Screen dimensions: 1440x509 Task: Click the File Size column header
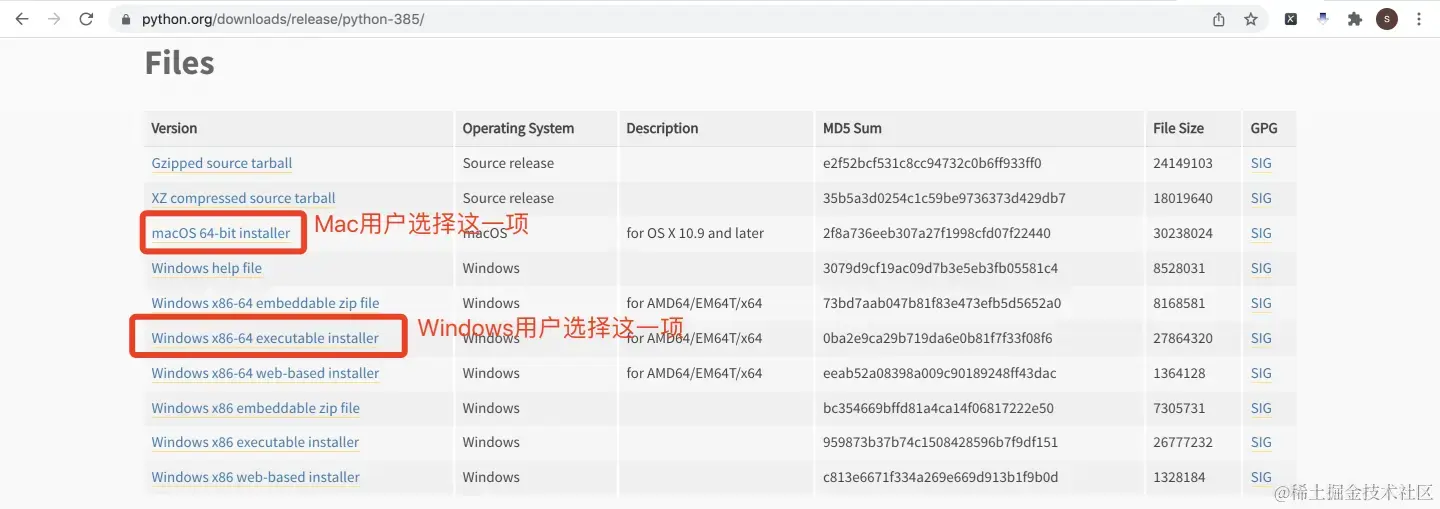(1178, 128)
